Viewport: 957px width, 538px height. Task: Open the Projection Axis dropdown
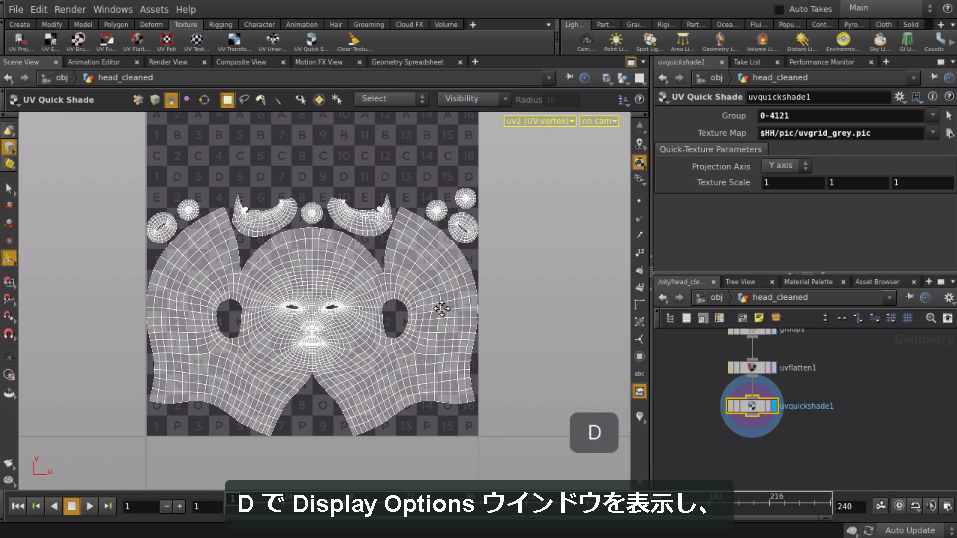pos(785,165)
